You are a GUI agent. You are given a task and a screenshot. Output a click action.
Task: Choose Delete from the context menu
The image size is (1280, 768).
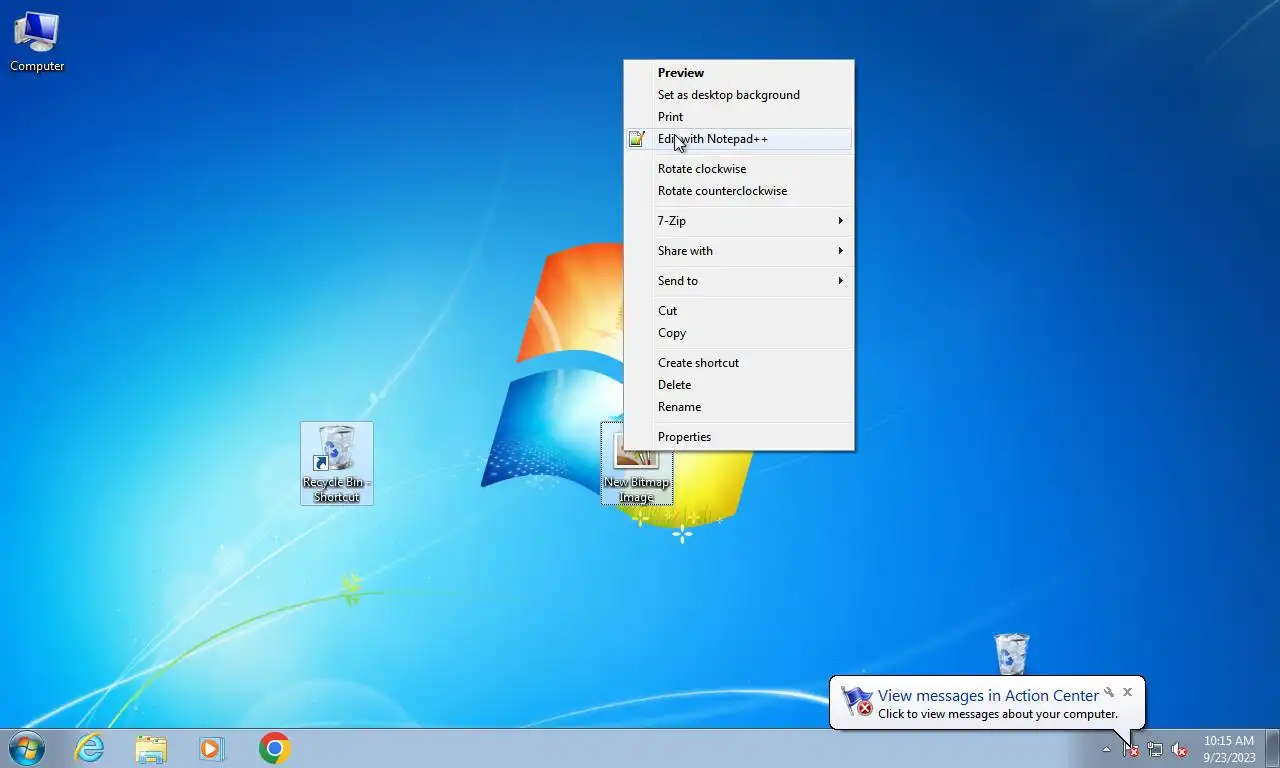coord(739,385)
